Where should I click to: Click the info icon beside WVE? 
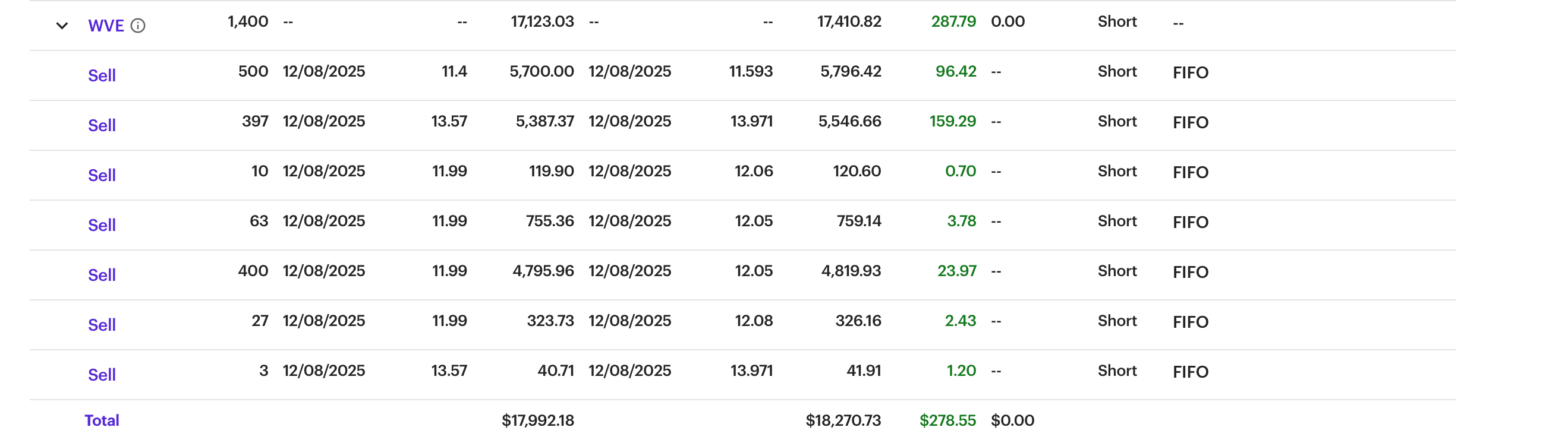pos(138,26)
